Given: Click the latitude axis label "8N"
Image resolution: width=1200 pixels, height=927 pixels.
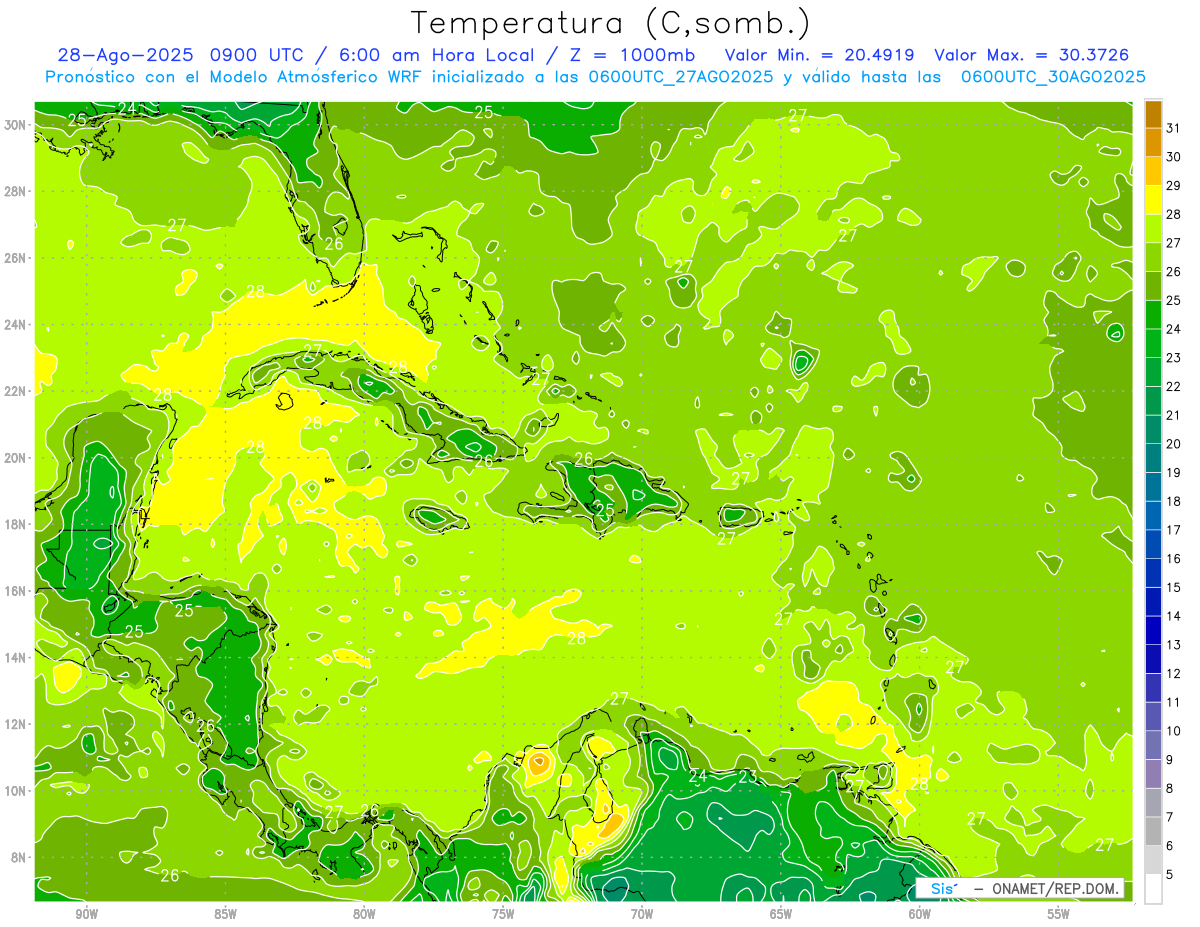Looking at the screenshot, I should pyautogui.click(x=20, y=857).
